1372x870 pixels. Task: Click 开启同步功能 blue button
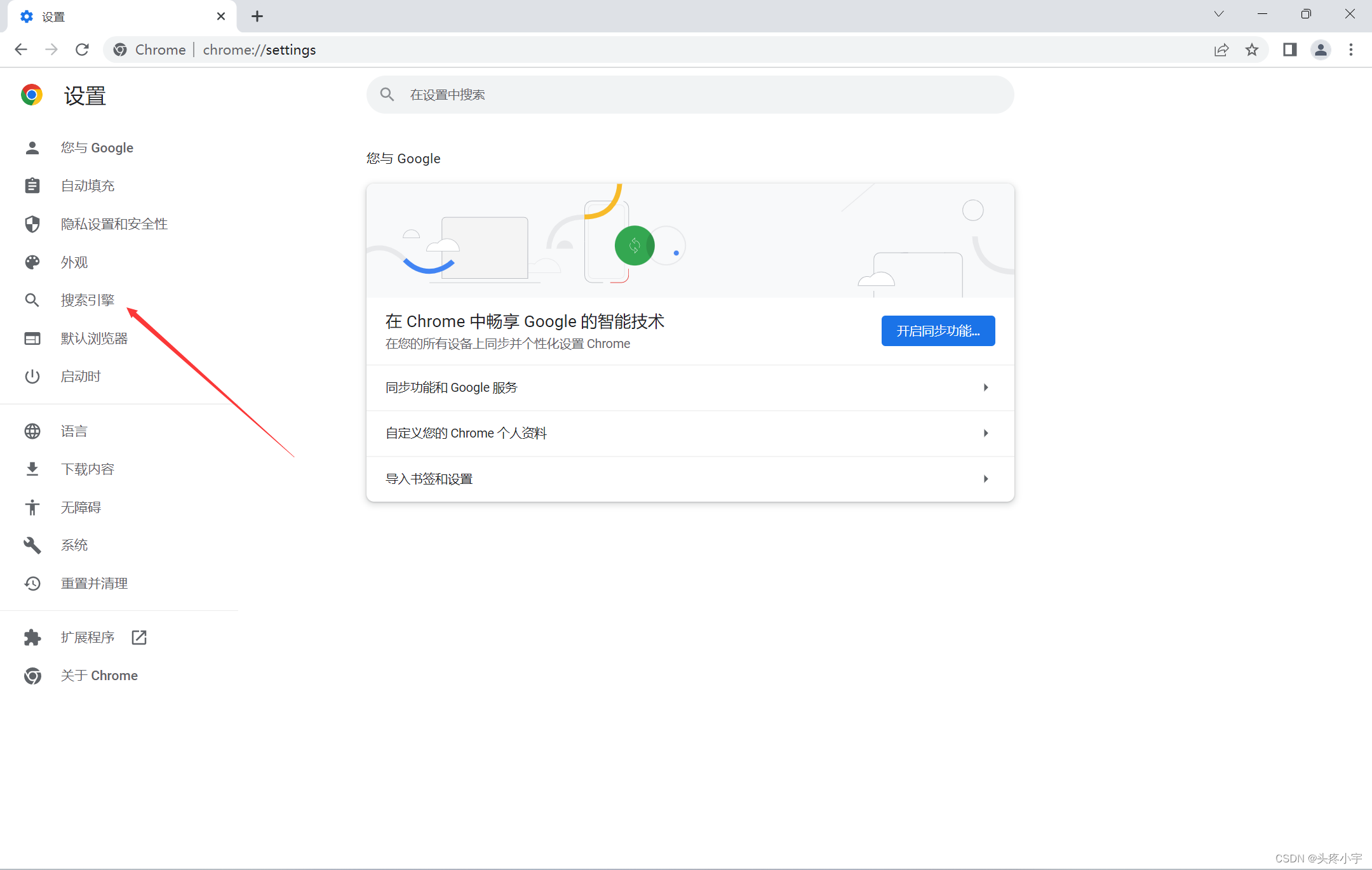point(938,331)
